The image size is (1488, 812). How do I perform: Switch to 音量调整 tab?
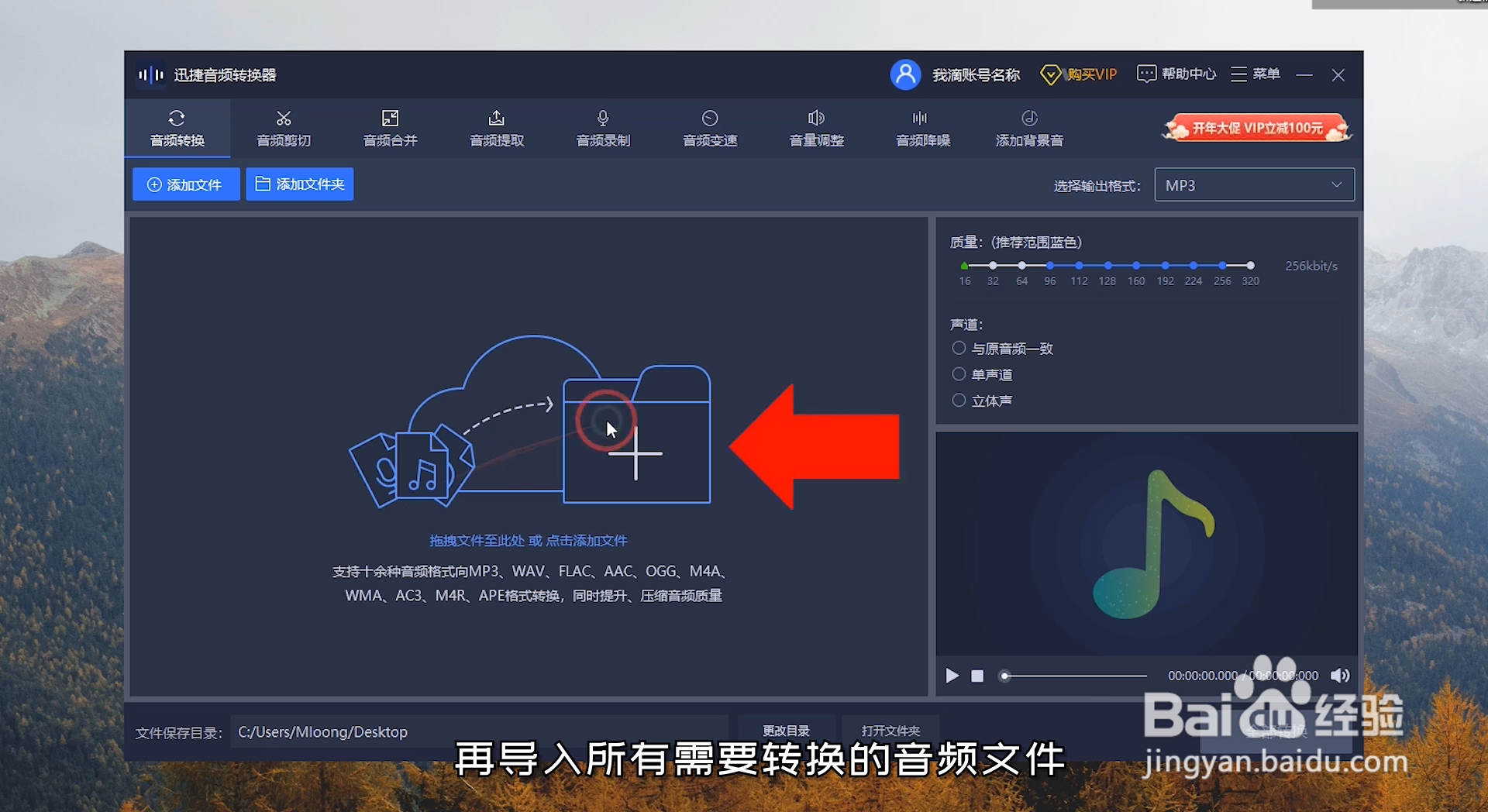point(816,129)
